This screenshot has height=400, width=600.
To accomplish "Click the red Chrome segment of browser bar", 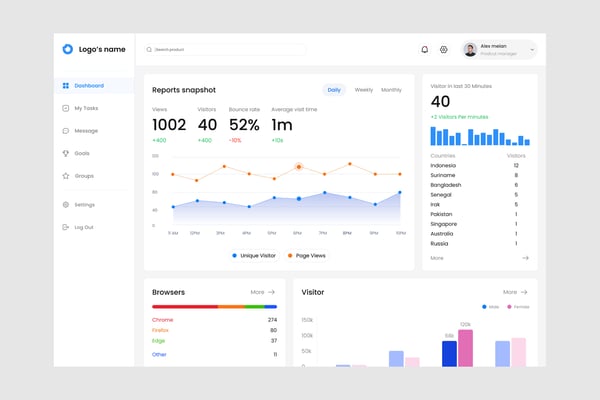I will click(x=185, y=306).
